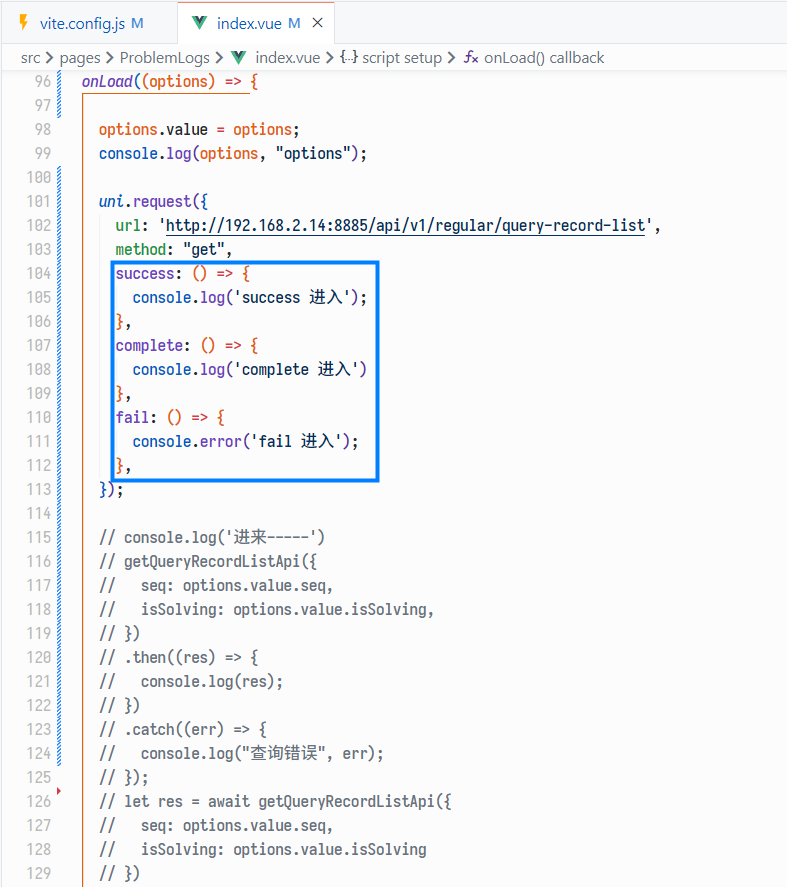The height and width of the screenshot is (887, 787).
Task: Click the Vue logo icon on index.vue tab
Action: point(200,22)
